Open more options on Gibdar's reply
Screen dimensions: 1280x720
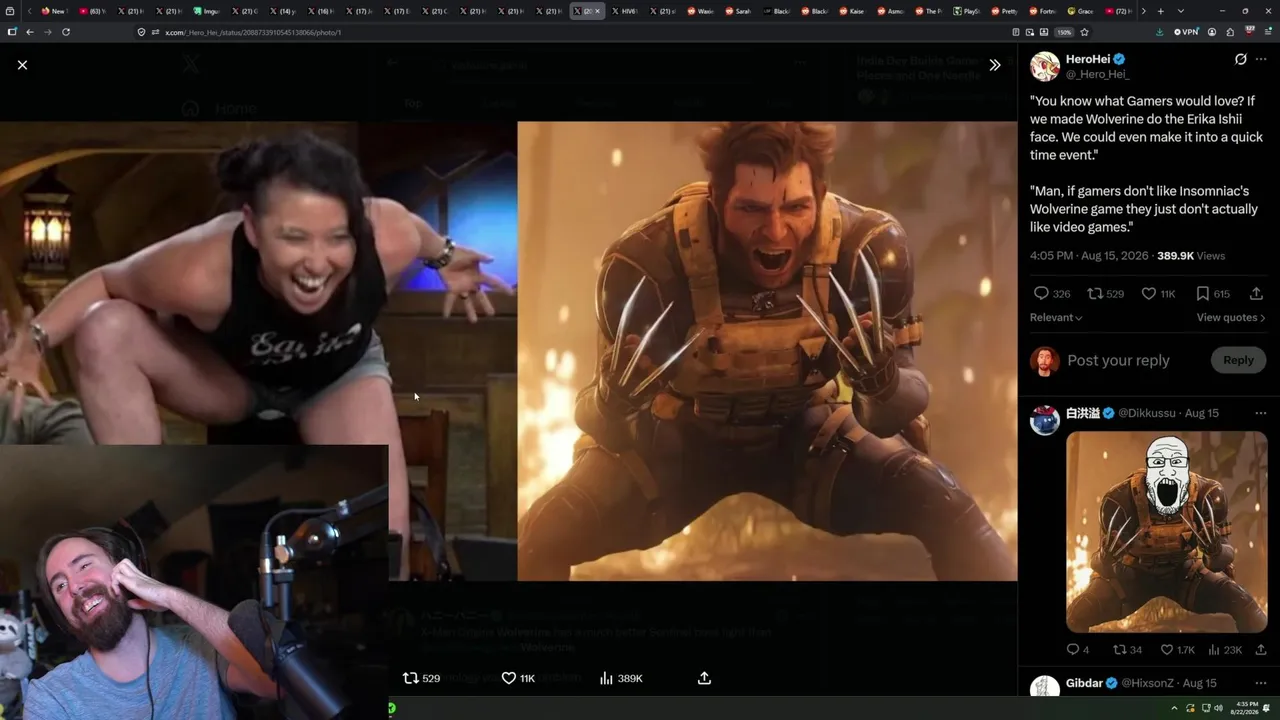(1261, 683)
